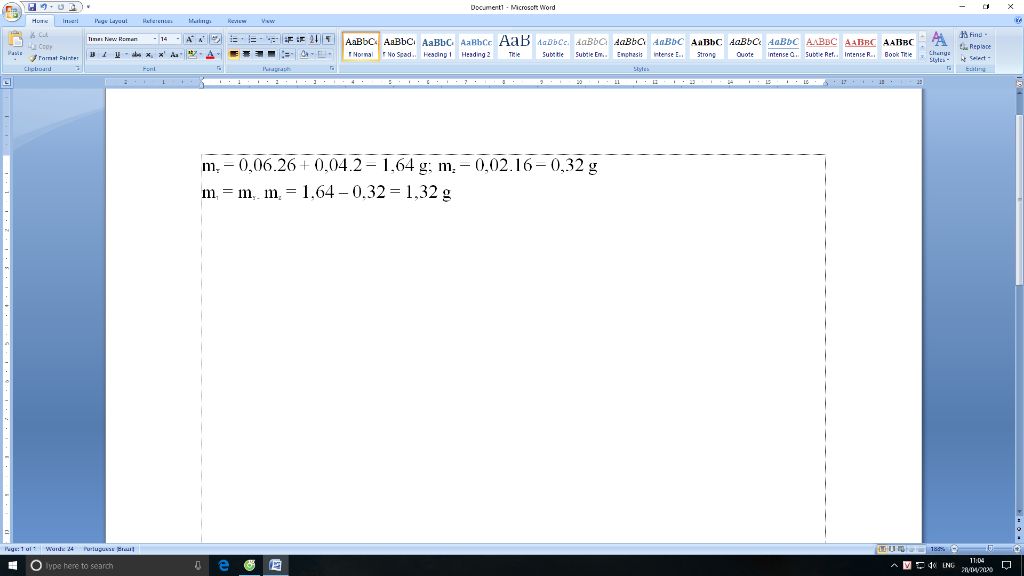Click the Words: 24 count in status bar
The width and height of the screenshot is (1024, 576).
click(x=59, y=549)
